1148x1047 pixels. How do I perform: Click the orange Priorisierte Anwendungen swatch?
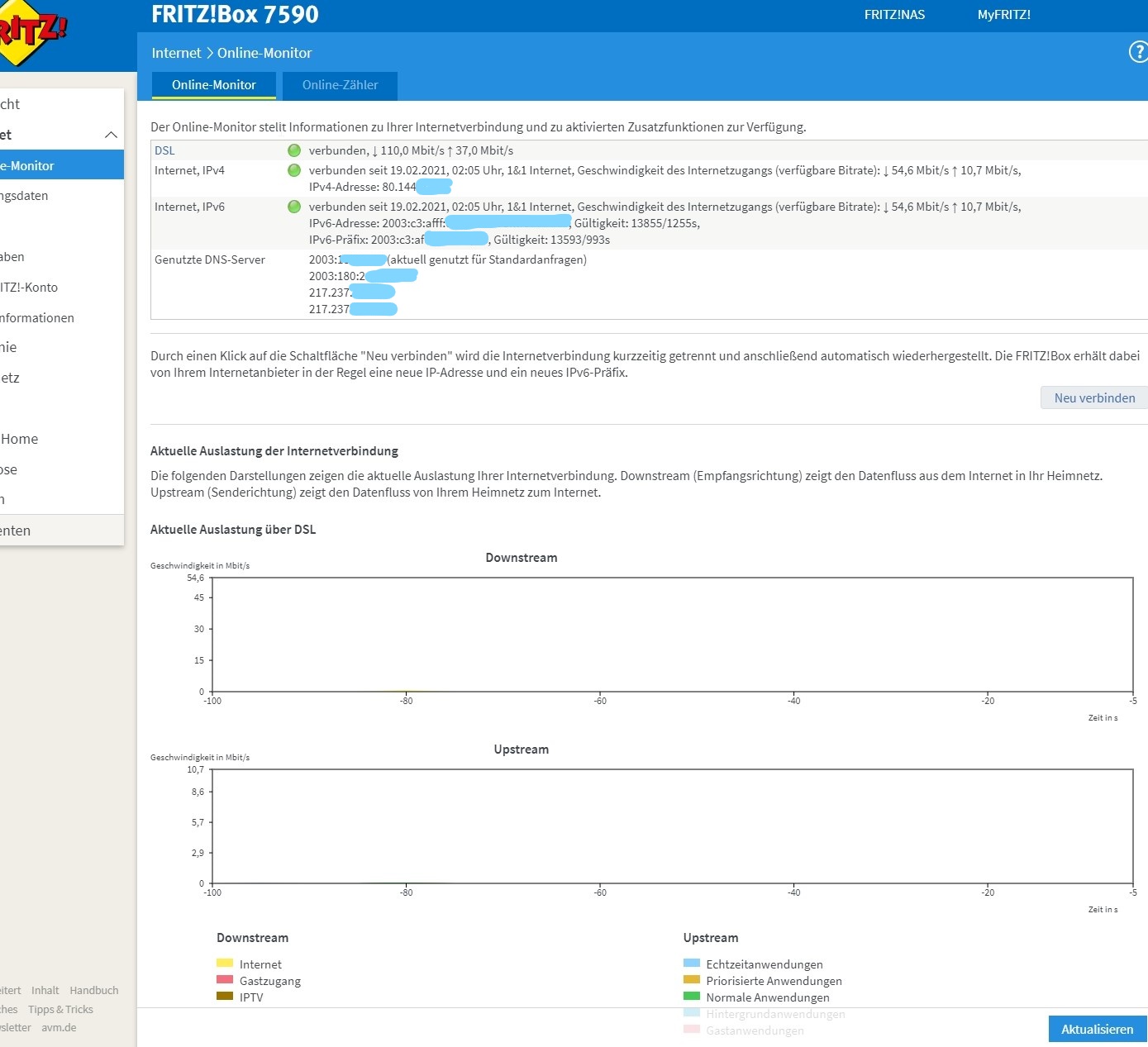692,979
